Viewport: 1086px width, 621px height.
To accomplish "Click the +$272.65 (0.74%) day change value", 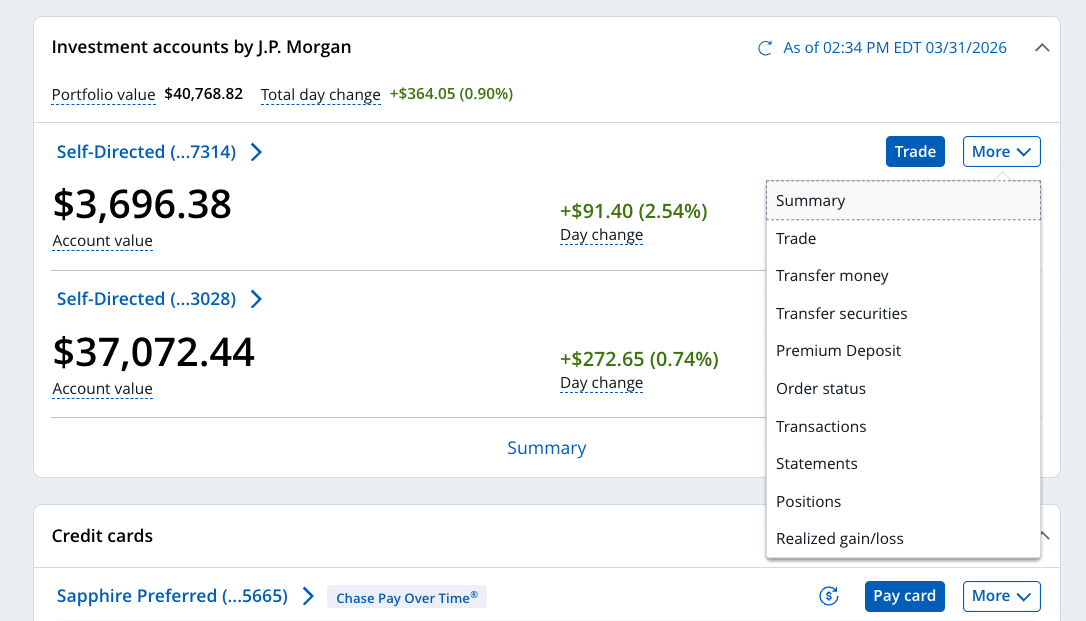I will coord(639,359).
